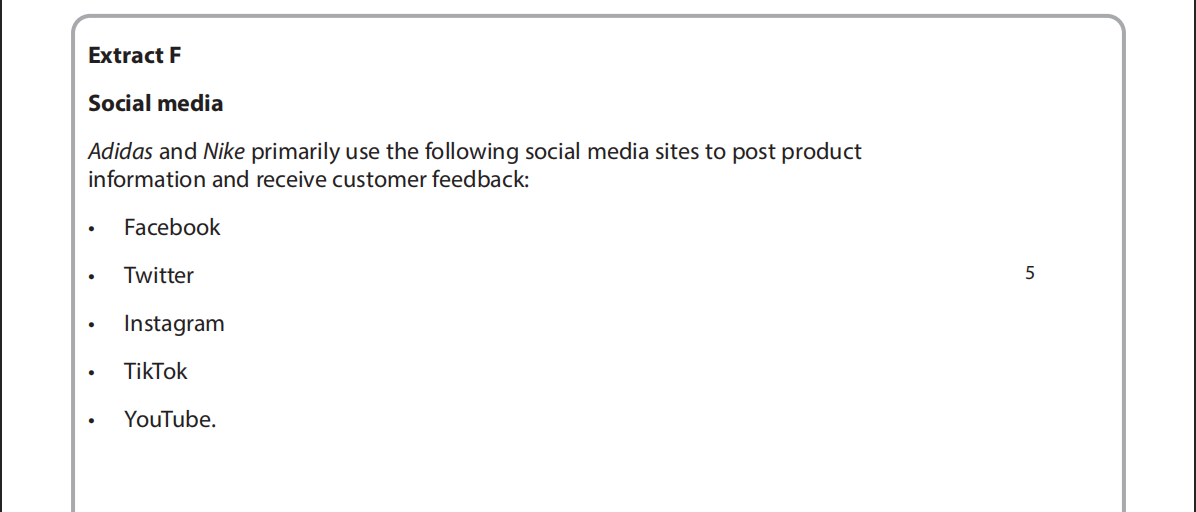Click the Facebook list item
This screenshot has height=512, width=1196.
(172, 228)
